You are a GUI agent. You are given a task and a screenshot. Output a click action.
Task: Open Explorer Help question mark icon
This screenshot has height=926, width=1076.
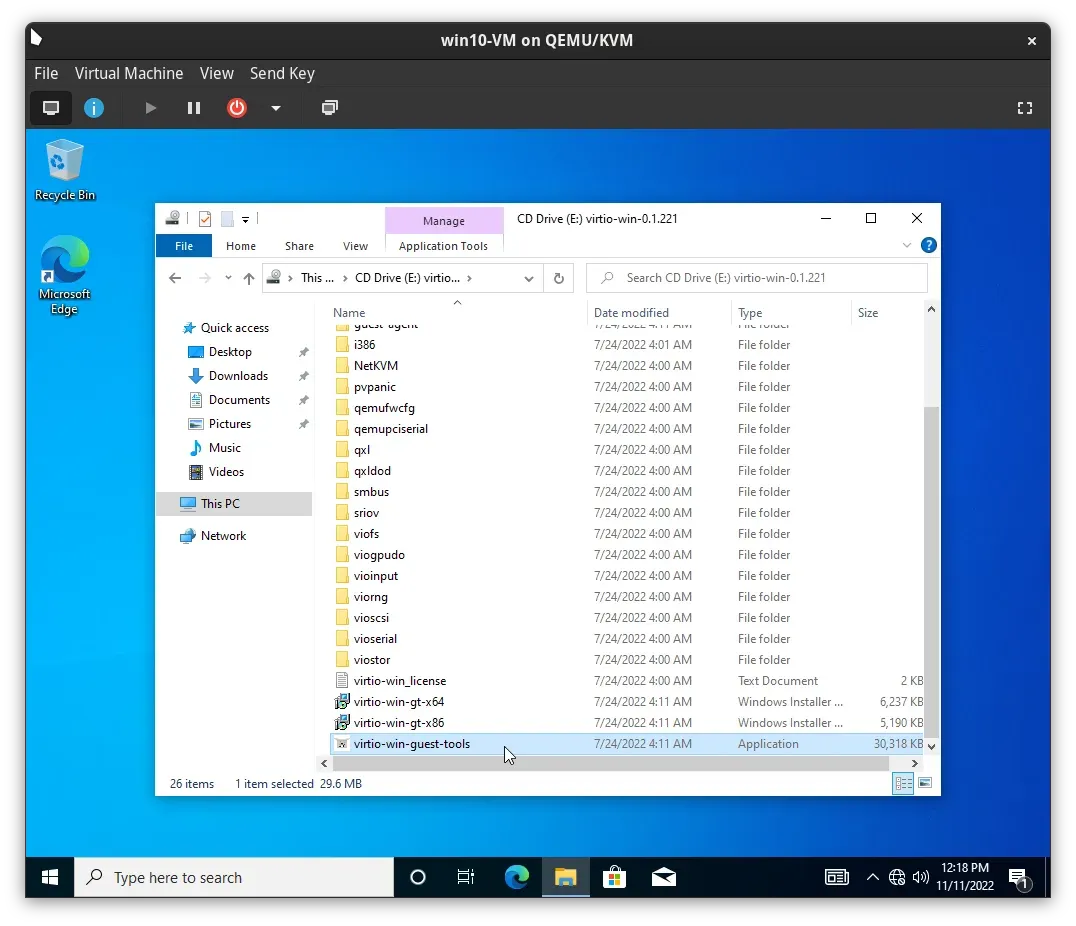(x=928, y=245)
